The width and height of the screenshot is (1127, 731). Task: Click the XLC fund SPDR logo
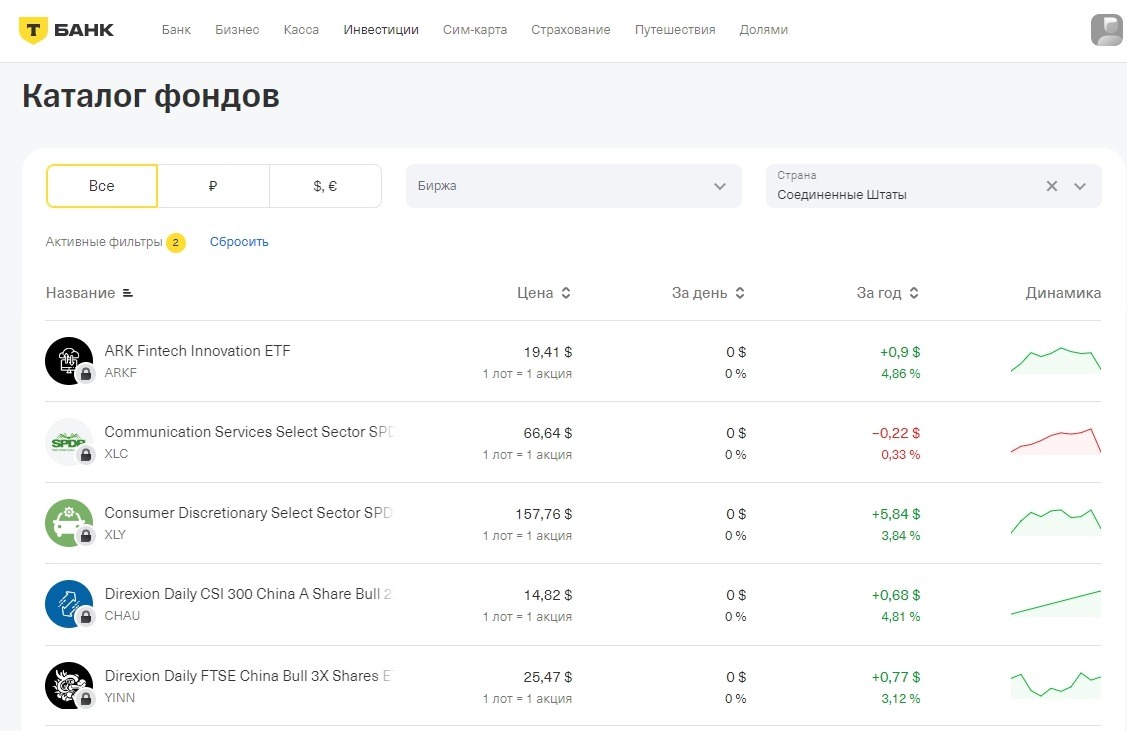click(69, 442)
